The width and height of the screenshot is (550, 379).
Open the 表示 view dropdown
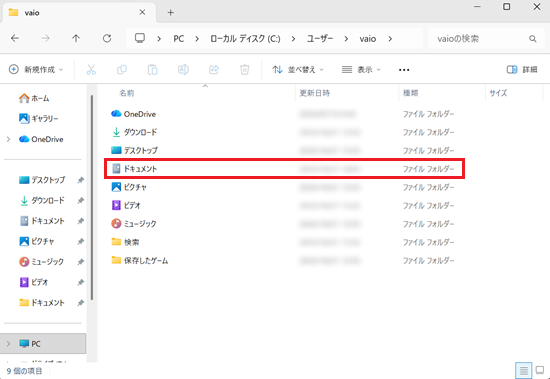click(x=361, y=69)
